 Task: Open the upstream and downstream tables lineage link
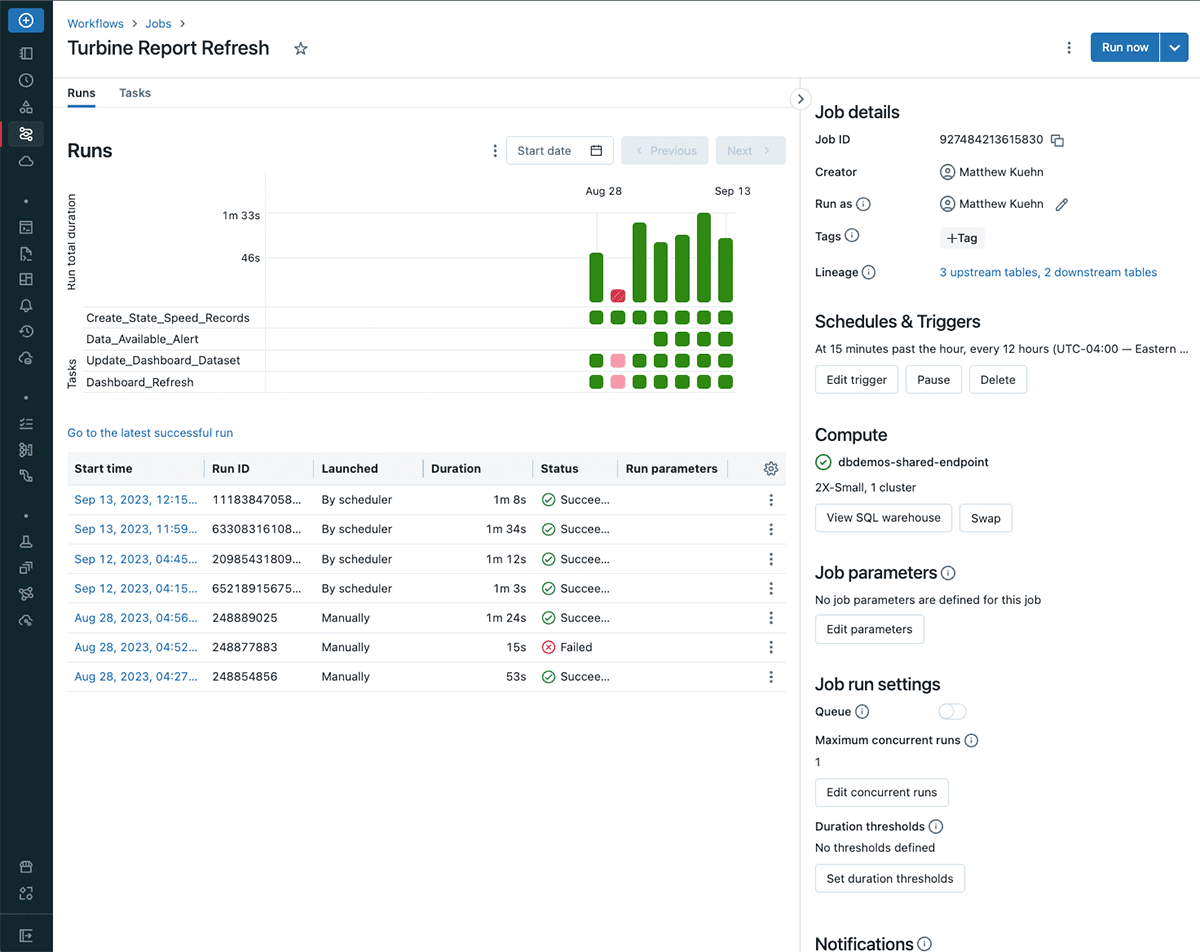pos(1048,272)
